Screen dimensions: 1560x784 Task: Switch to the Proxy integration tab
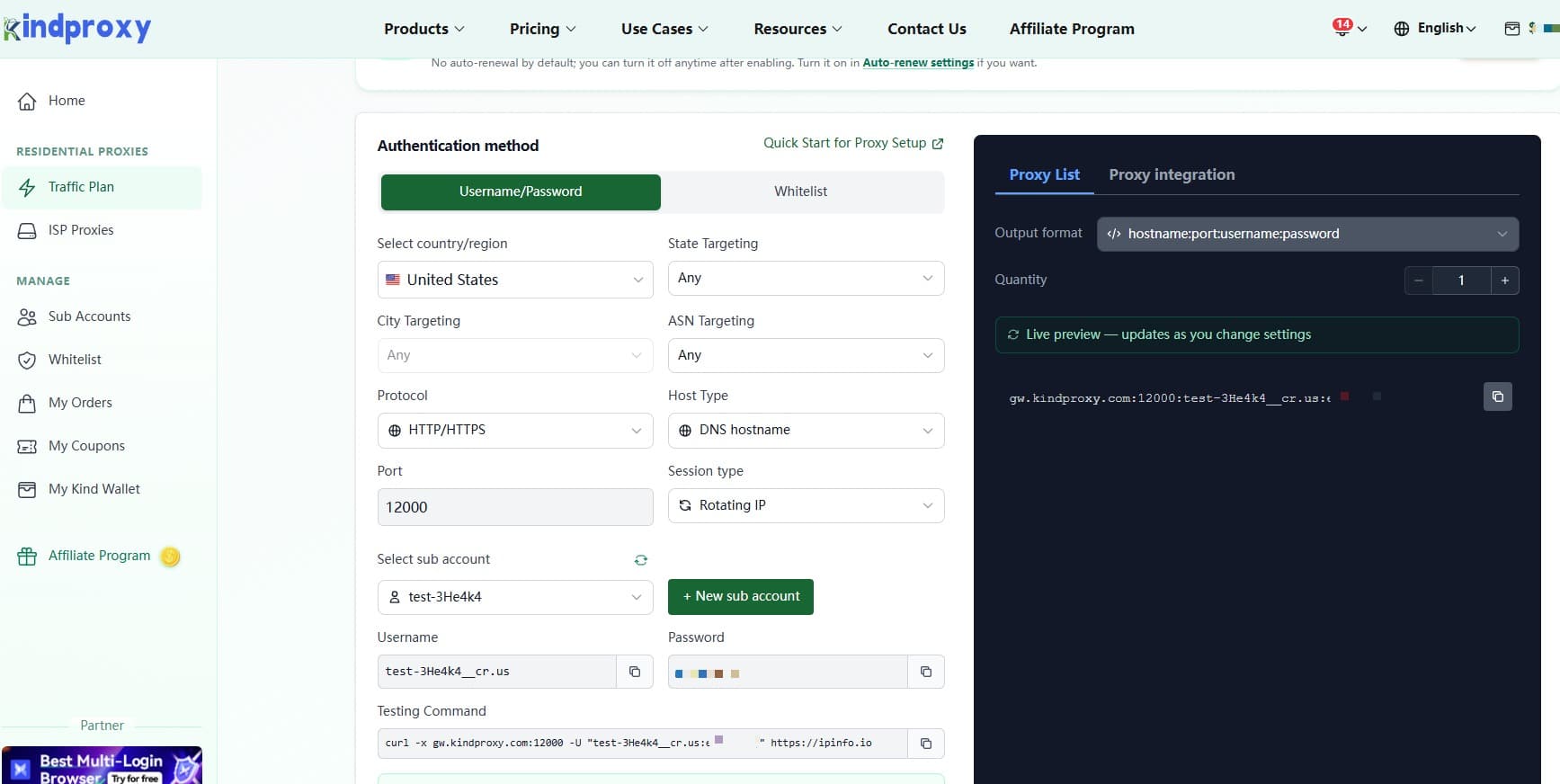point(1172,174)
